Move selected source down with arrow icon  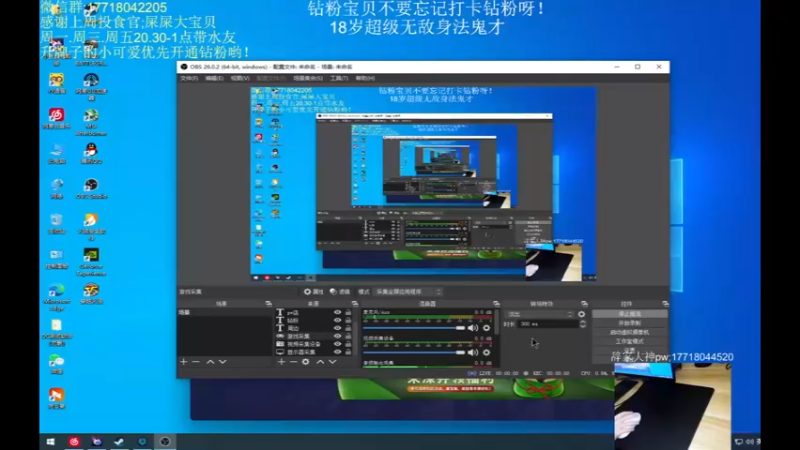pyautogui.click(x=333, y=362)
